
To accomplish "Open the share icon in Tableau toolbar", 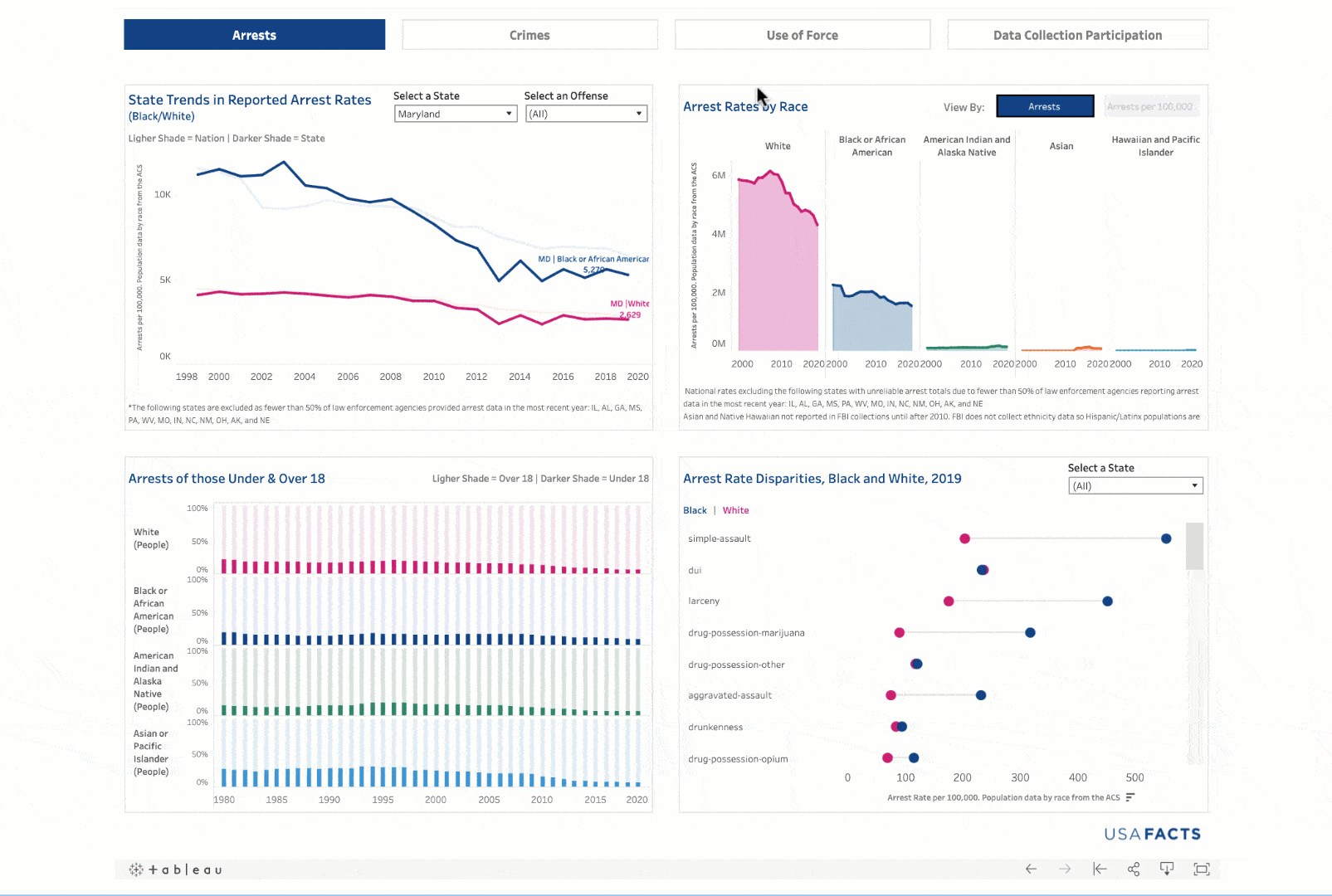I will click(1134, 869).
